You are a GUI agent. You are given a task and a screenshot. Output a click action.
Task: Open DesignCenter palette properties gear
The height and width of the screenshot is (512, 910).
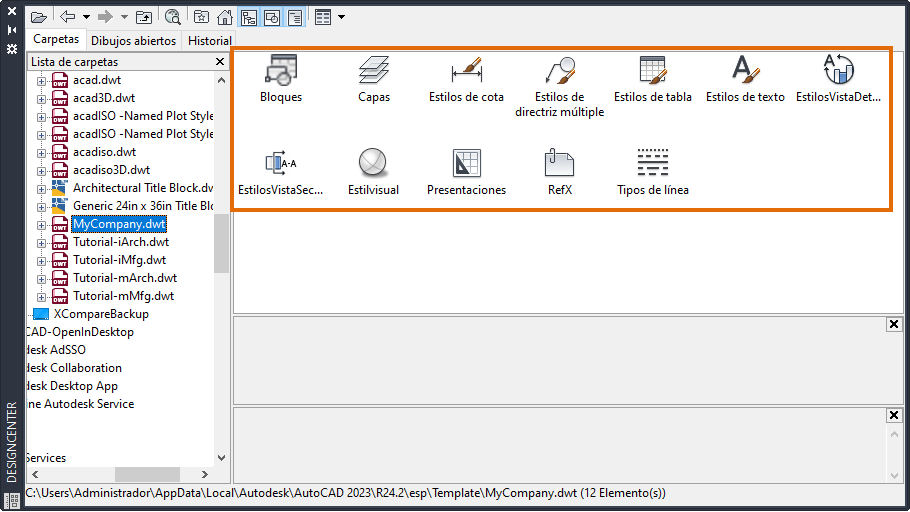coord(12,49)
